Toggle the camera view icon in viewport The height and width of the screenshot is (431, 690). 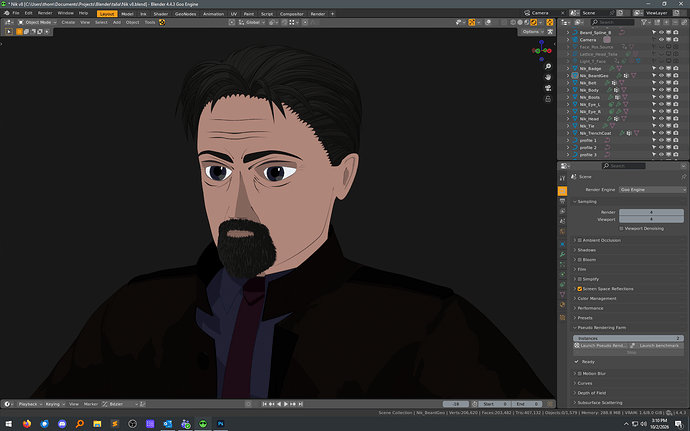(548, 88)
